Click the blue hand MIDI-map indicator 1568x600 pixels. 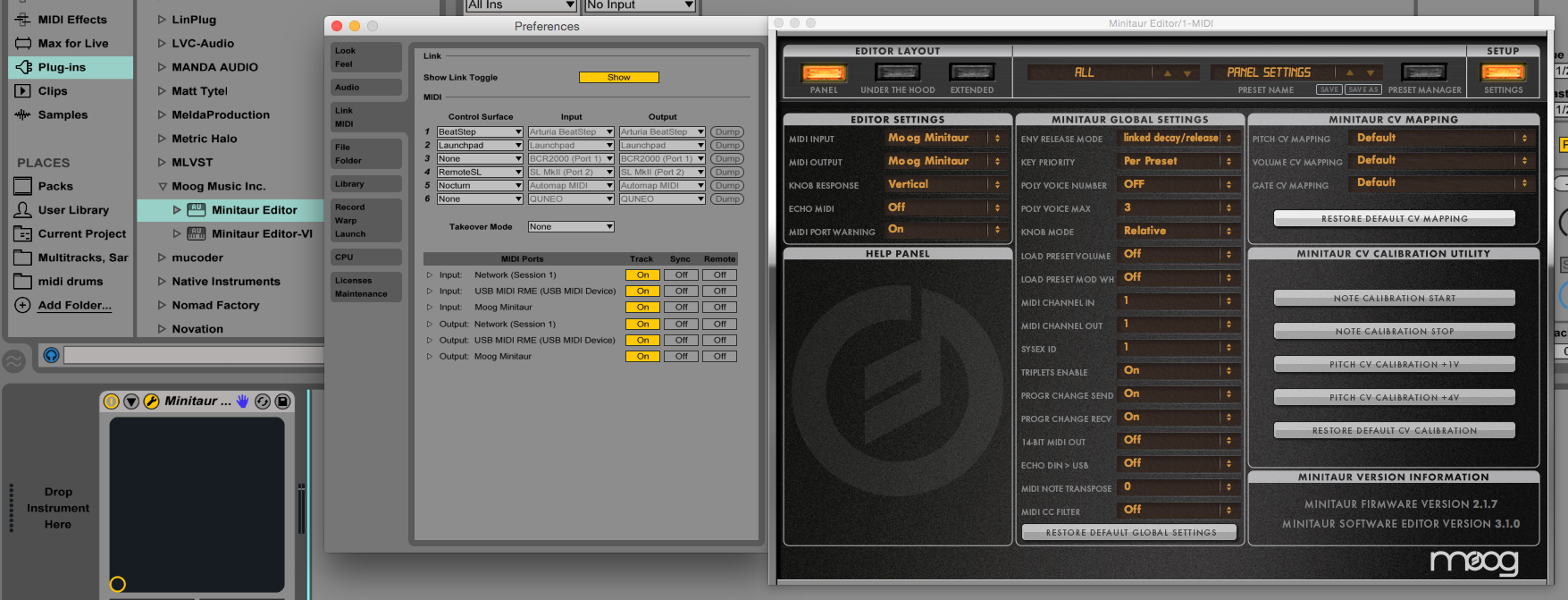[242, 401]
